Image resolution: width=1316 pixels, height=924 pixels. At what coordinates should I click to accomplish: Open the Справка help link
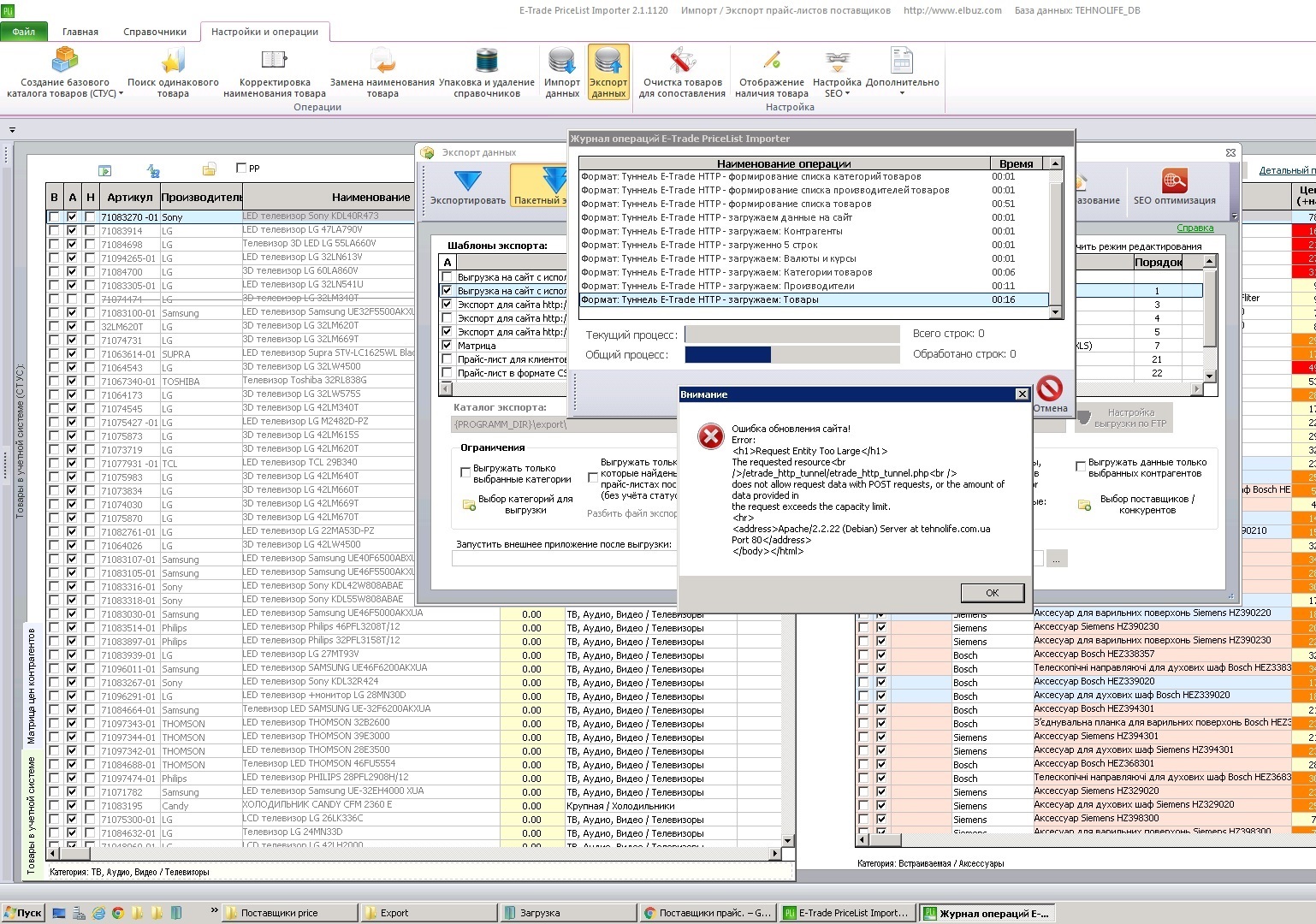click(1194, 228)
